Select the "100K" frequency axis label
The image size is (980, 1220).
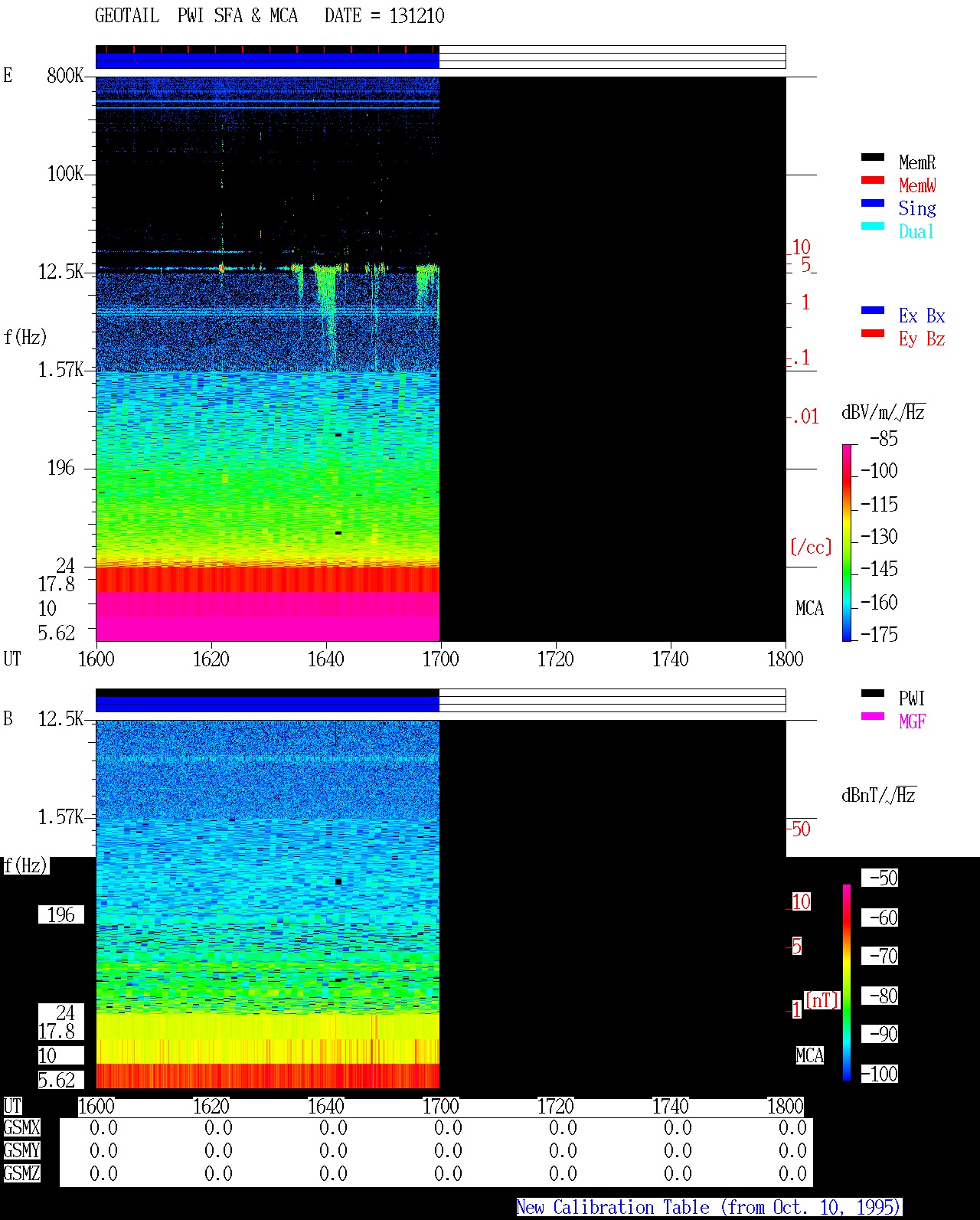coord(65,173)
